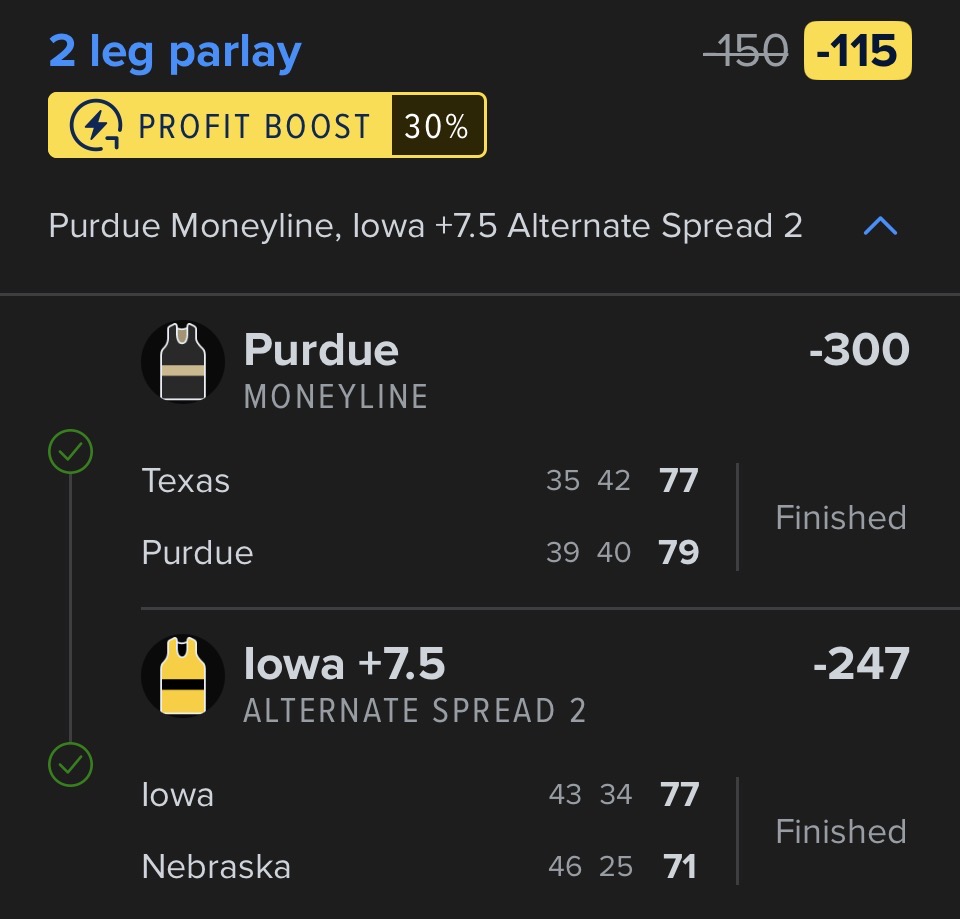The width and height of the screenshot is (960, 919).
Task: Click Finished status of Iowa-Nebraska game
Action: click(x=841, y=831)
